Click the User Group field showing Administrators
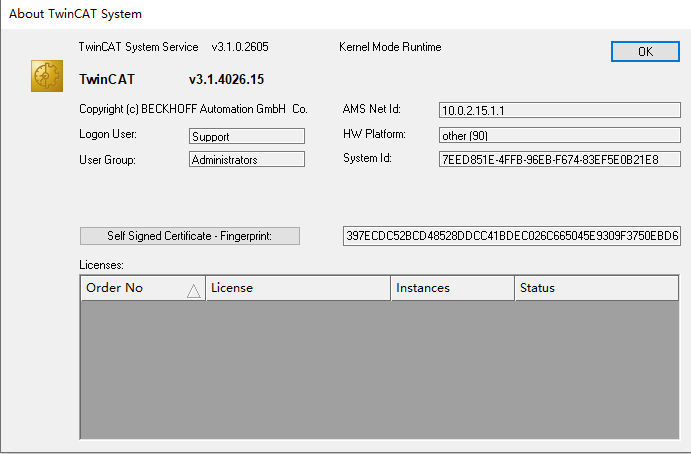 [247, 159]
